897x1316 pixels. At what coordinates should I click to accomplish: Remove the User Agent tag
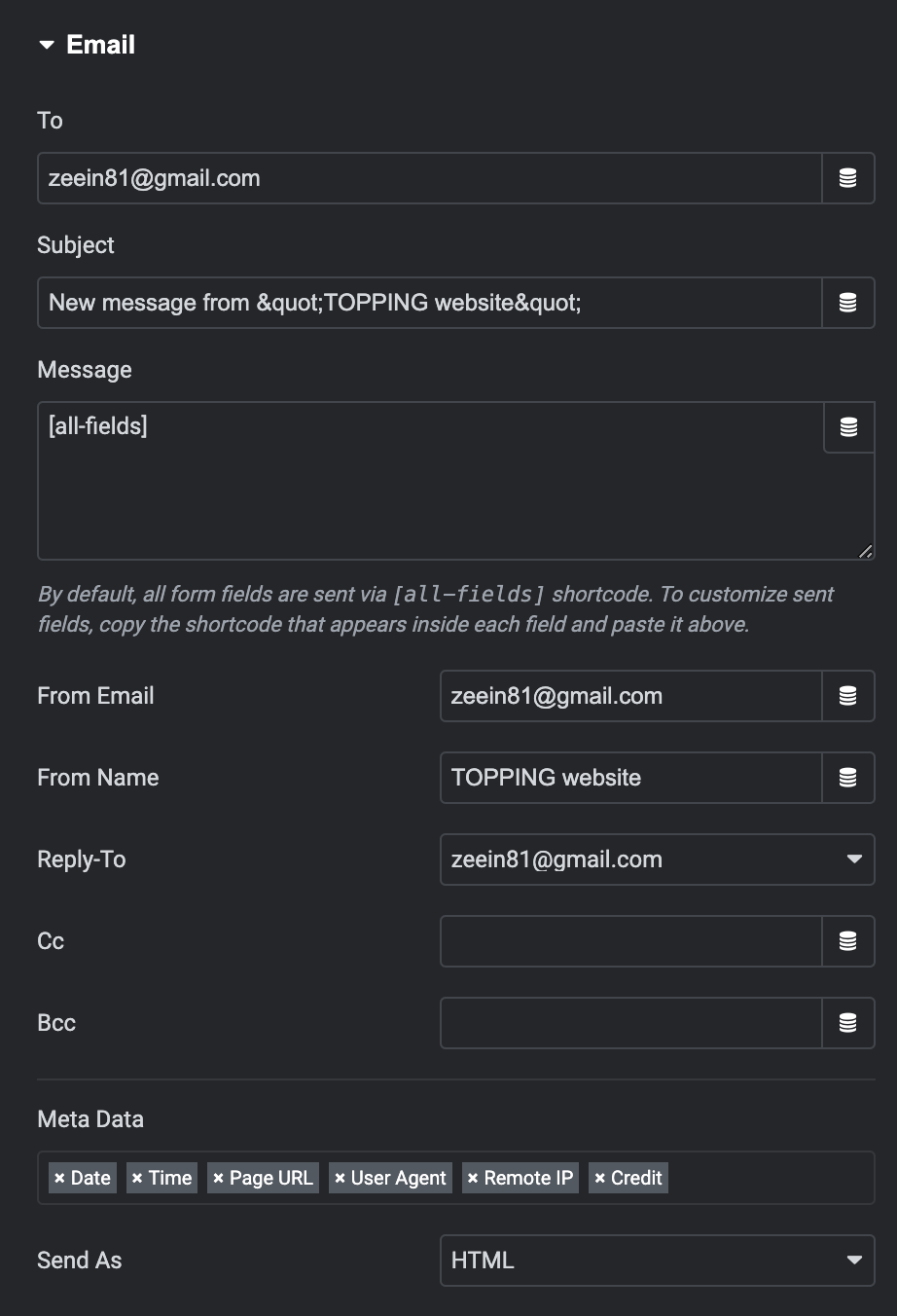coord(340,1178)
